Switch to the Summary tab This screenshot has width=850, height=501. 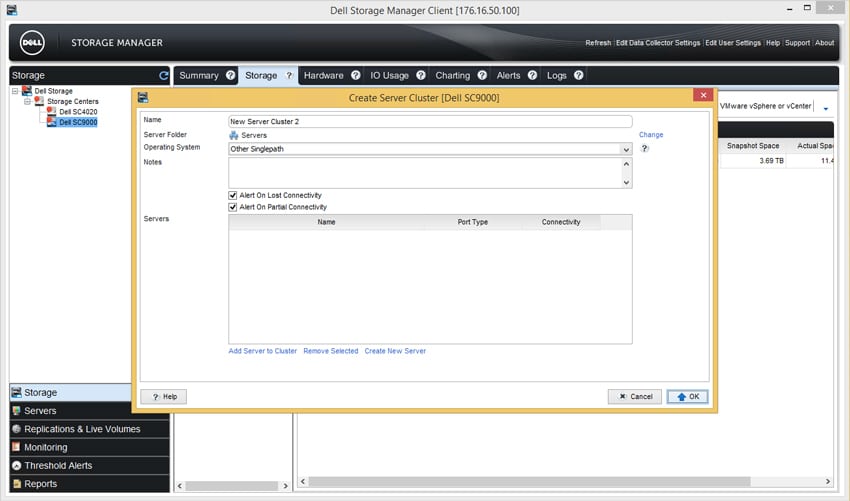199,75
